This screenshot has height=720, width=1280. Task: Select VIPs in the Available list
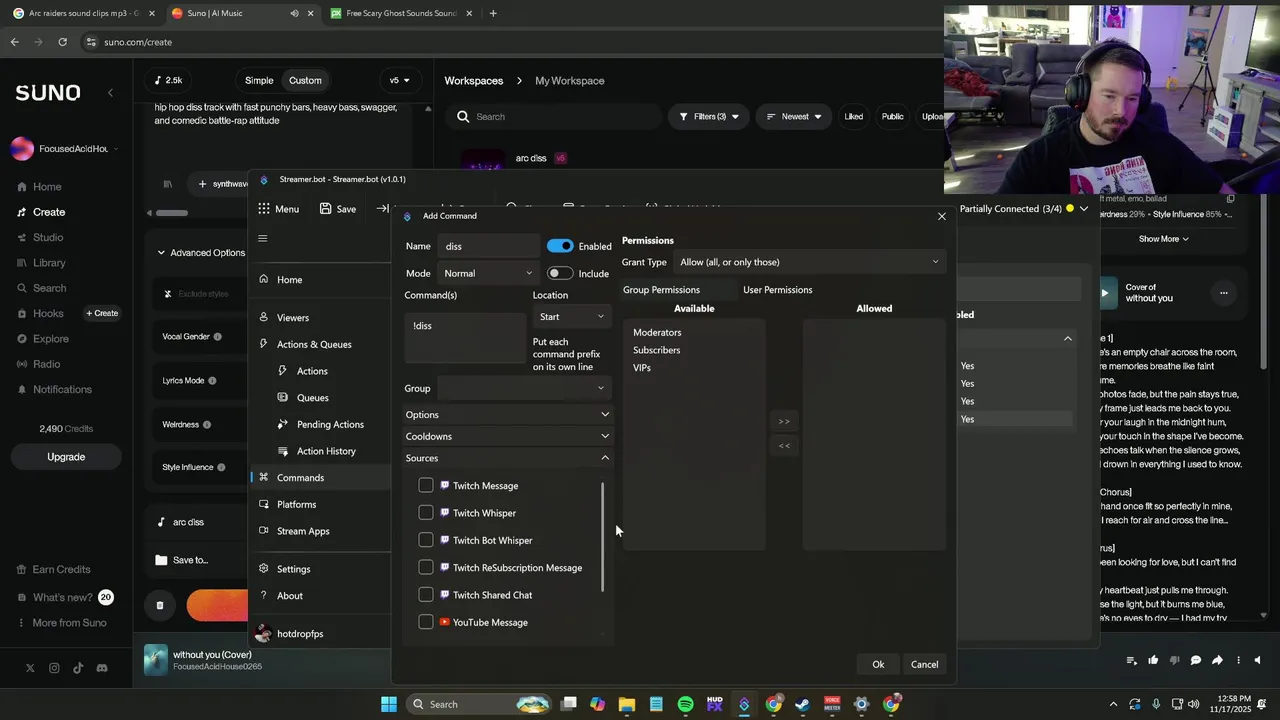click(x=642, y=368)
